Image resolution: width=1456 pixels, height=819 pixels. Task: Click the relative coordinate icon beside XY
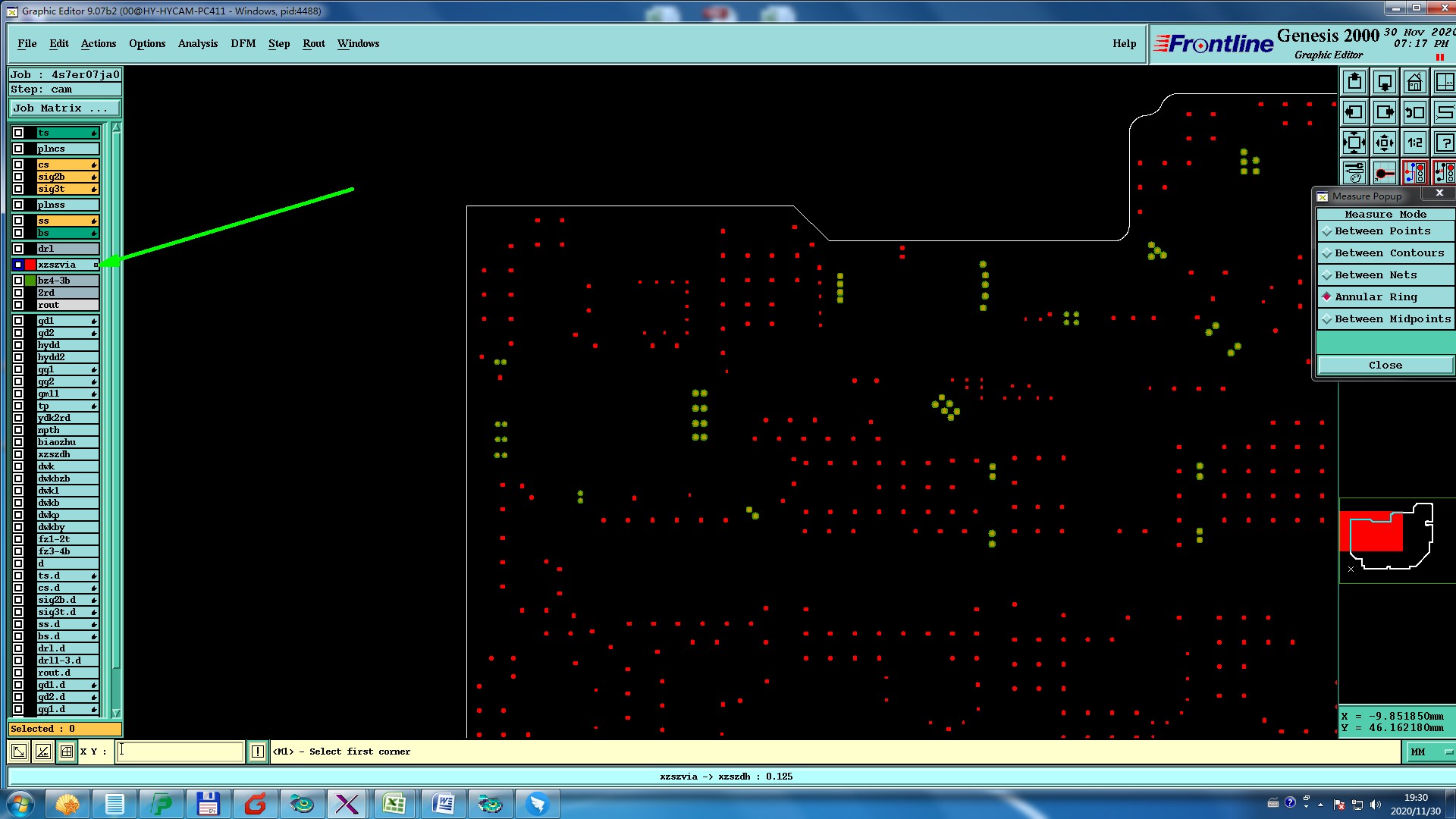(43, 752)
